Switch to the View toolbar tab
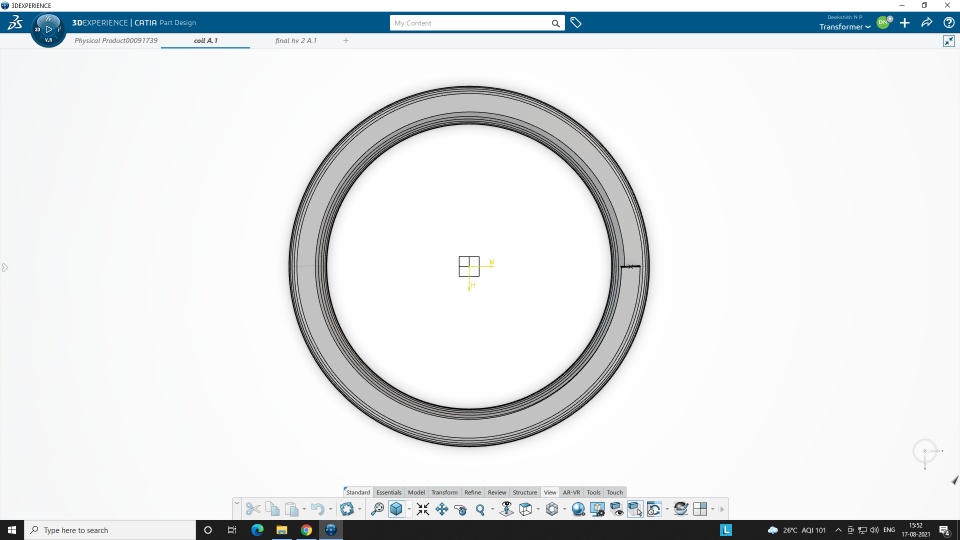Screen dimensions: 960x540 coord(550,492)
